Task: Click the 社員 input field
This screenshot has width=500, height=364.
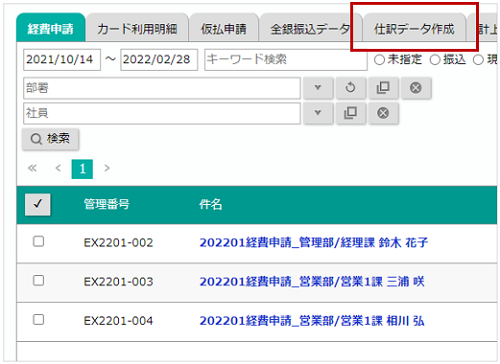Action: point(162,113)
